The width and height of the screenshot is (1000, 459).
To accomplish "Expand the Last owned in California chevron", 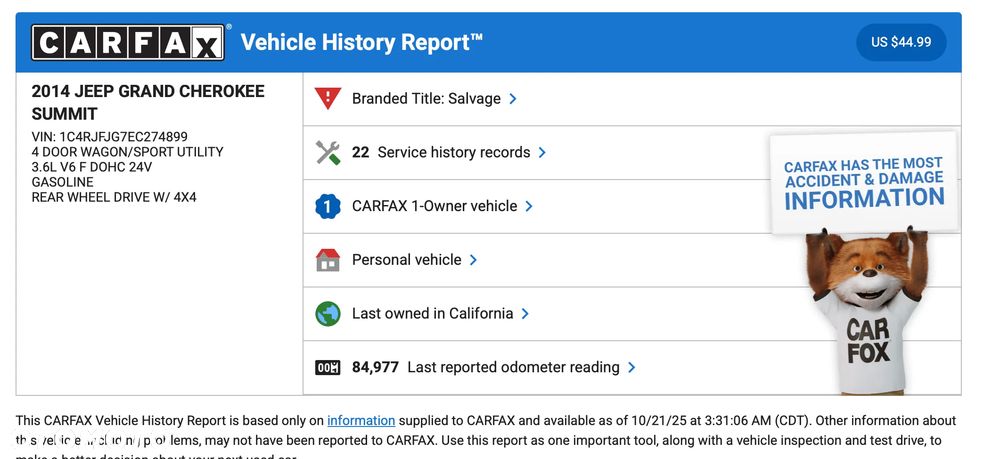I will 525,314.
